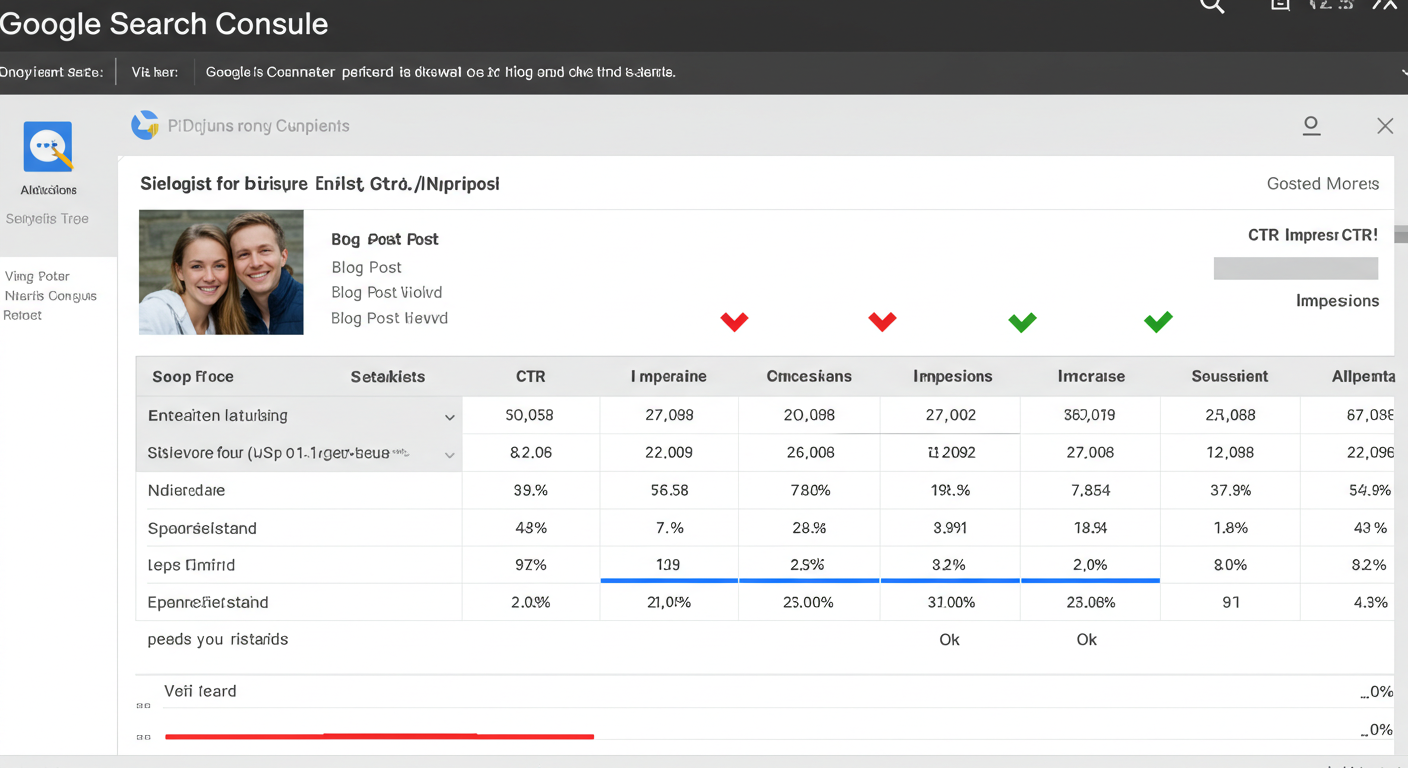Click the red progress bar below Veri feard
The width and height of the screenshot is (1408, 768).
[379, 736]
